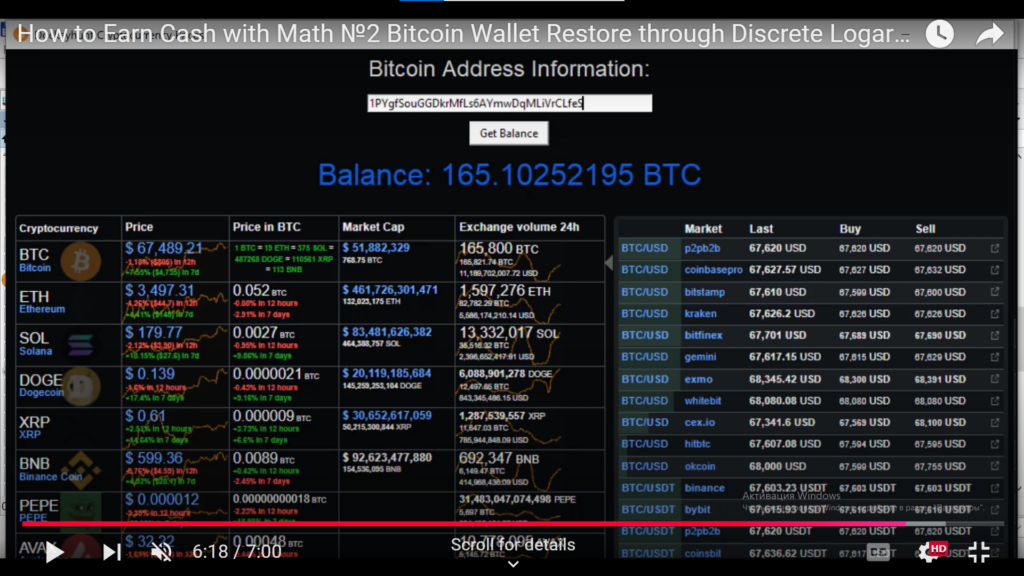
Task: Collapse the market panel using the left arrow
Action: [609, 263]
